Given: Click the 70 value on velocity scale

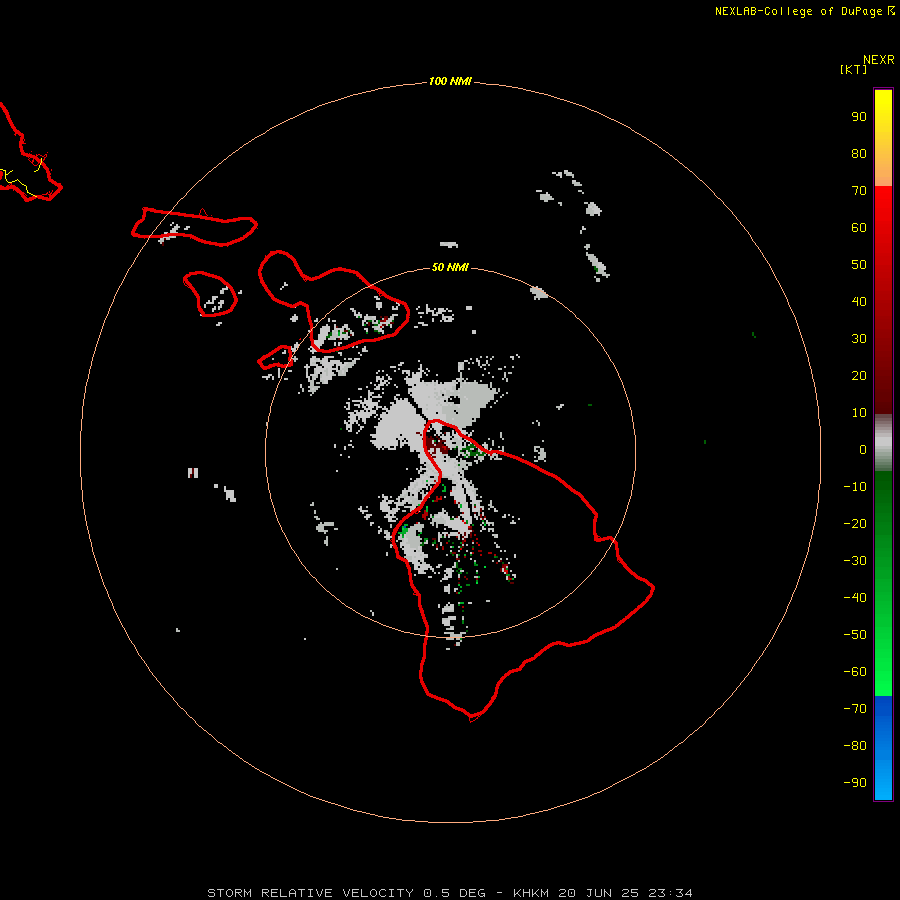Looking at the screenshot, I should (x=859, y=191).
